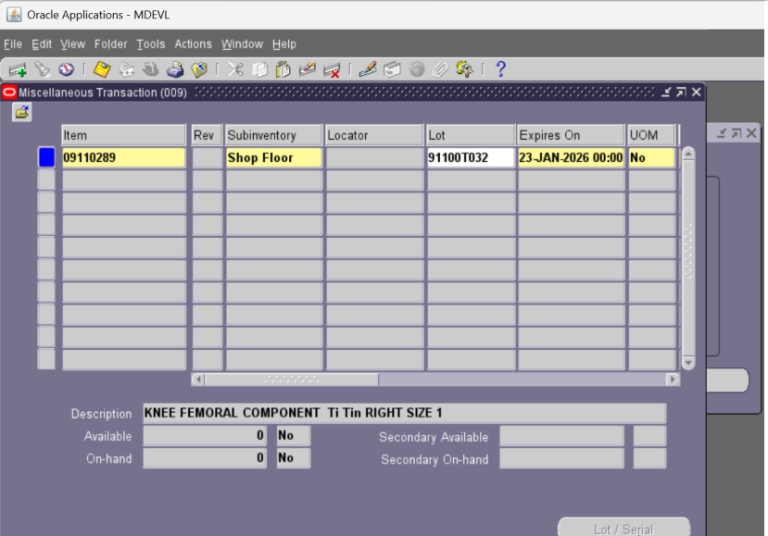Click the Clear Record eraser icon

[x=307, y=70]
